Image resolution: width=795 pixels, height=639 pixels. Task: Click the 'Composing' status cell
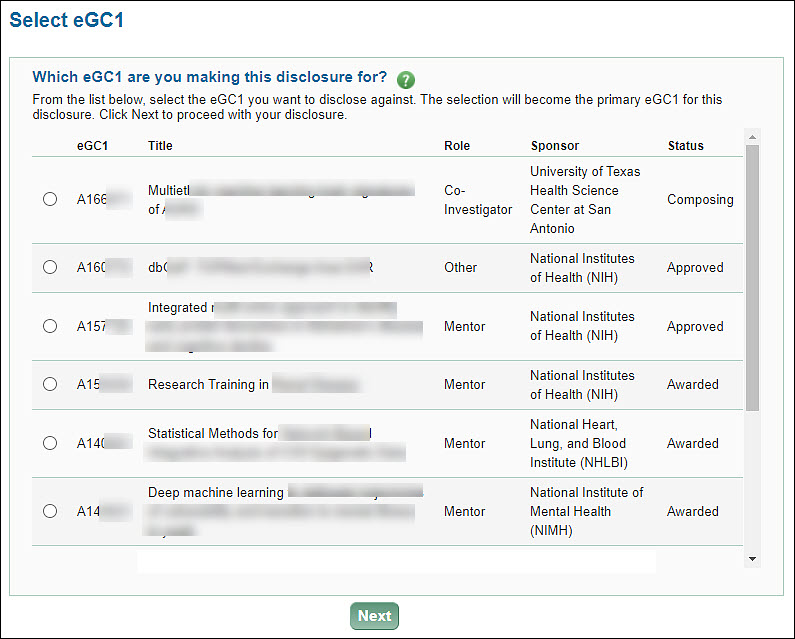point(700,199)
